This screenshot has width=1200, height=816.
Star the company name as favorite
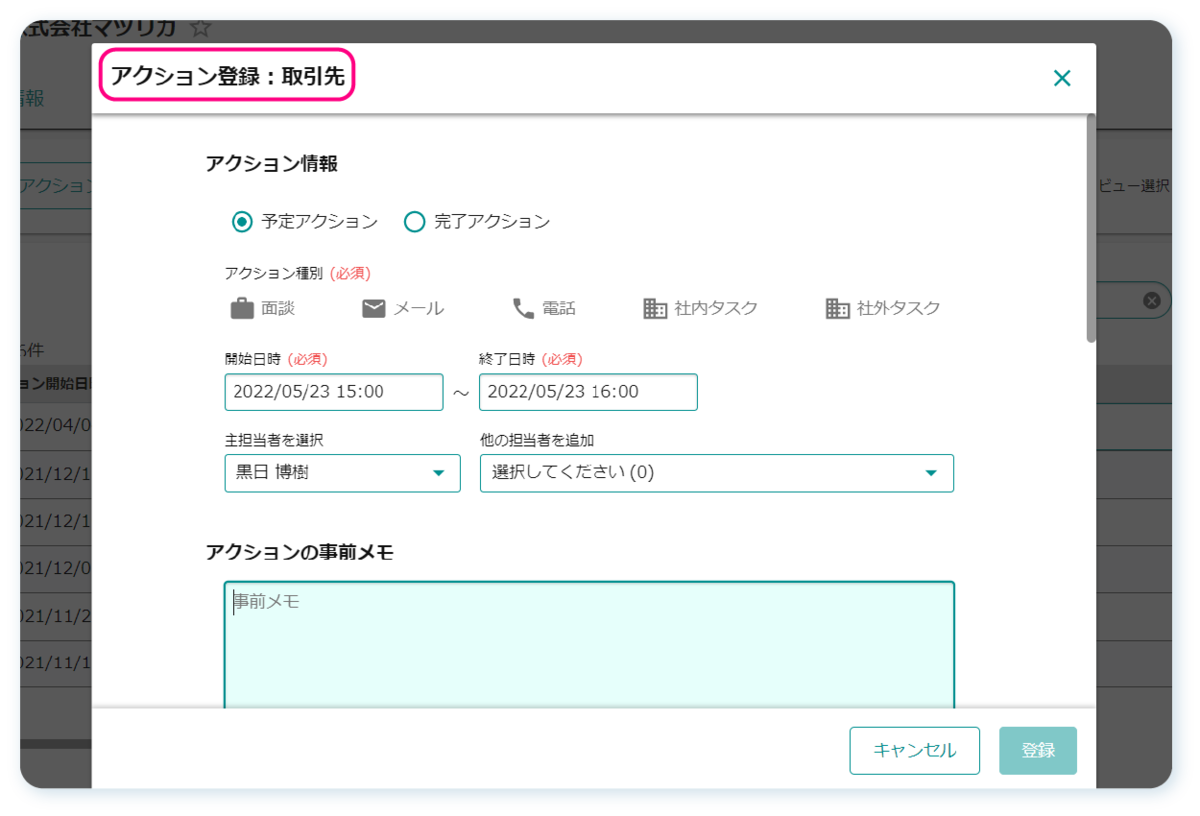click(200, 27)
